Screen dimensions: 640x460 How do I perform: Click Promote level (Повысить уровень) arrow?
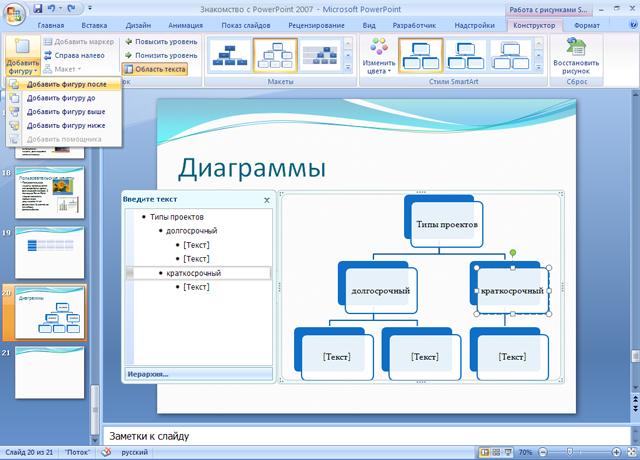click(x=160, y=42)
